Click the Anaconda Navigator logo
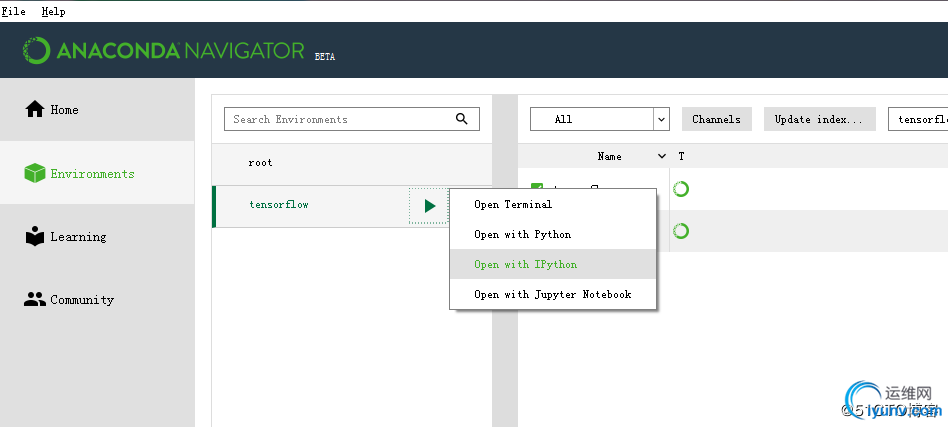The height and width of the screenshot is (427, 948). [163, 51]
